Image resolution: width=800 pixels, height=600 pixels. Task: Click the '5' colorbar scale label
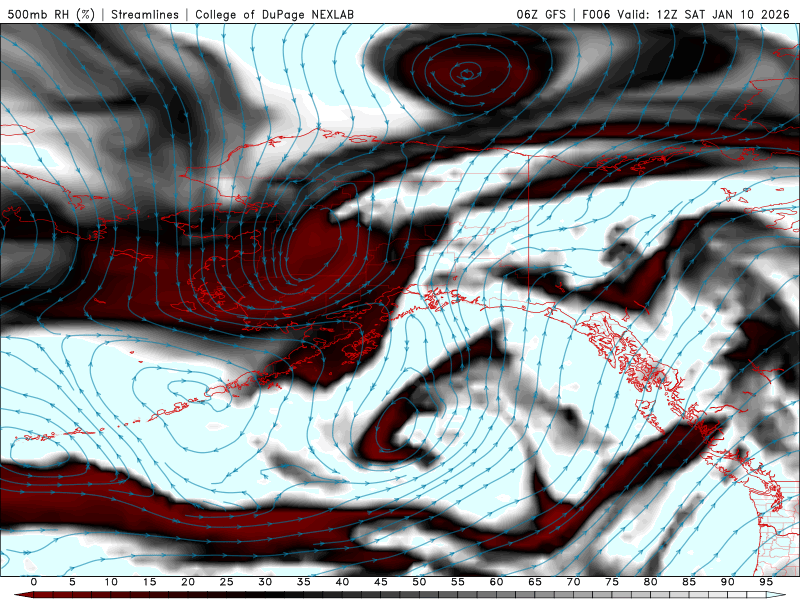[72, 582]
